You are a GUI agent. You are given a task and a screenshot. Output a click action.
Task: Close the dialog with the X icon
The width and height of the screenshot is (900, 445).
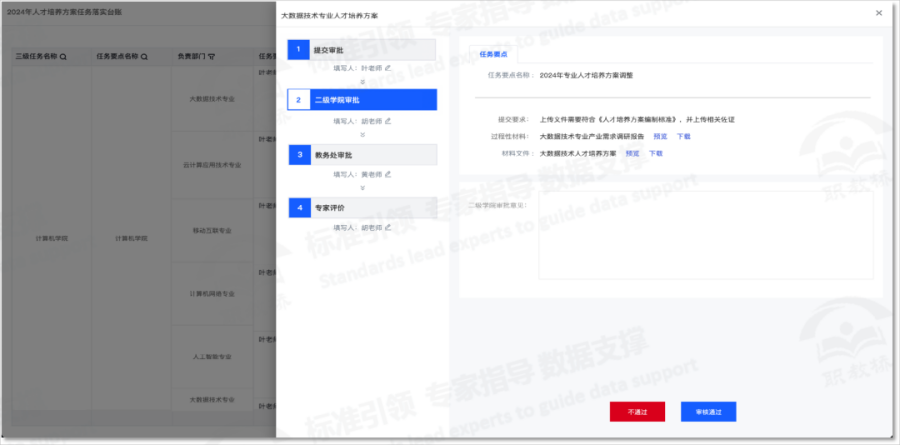pyautogui.click(x=878, y=13)
